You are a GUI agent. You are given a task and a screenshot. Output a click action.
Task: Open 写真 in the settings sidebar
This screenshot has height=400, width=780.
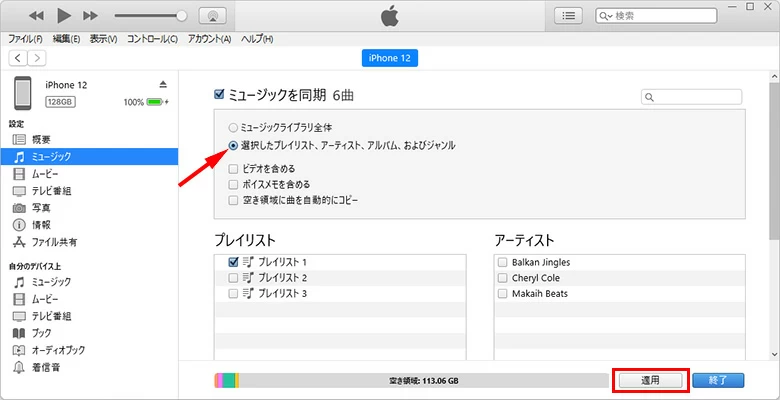point(40,207)
